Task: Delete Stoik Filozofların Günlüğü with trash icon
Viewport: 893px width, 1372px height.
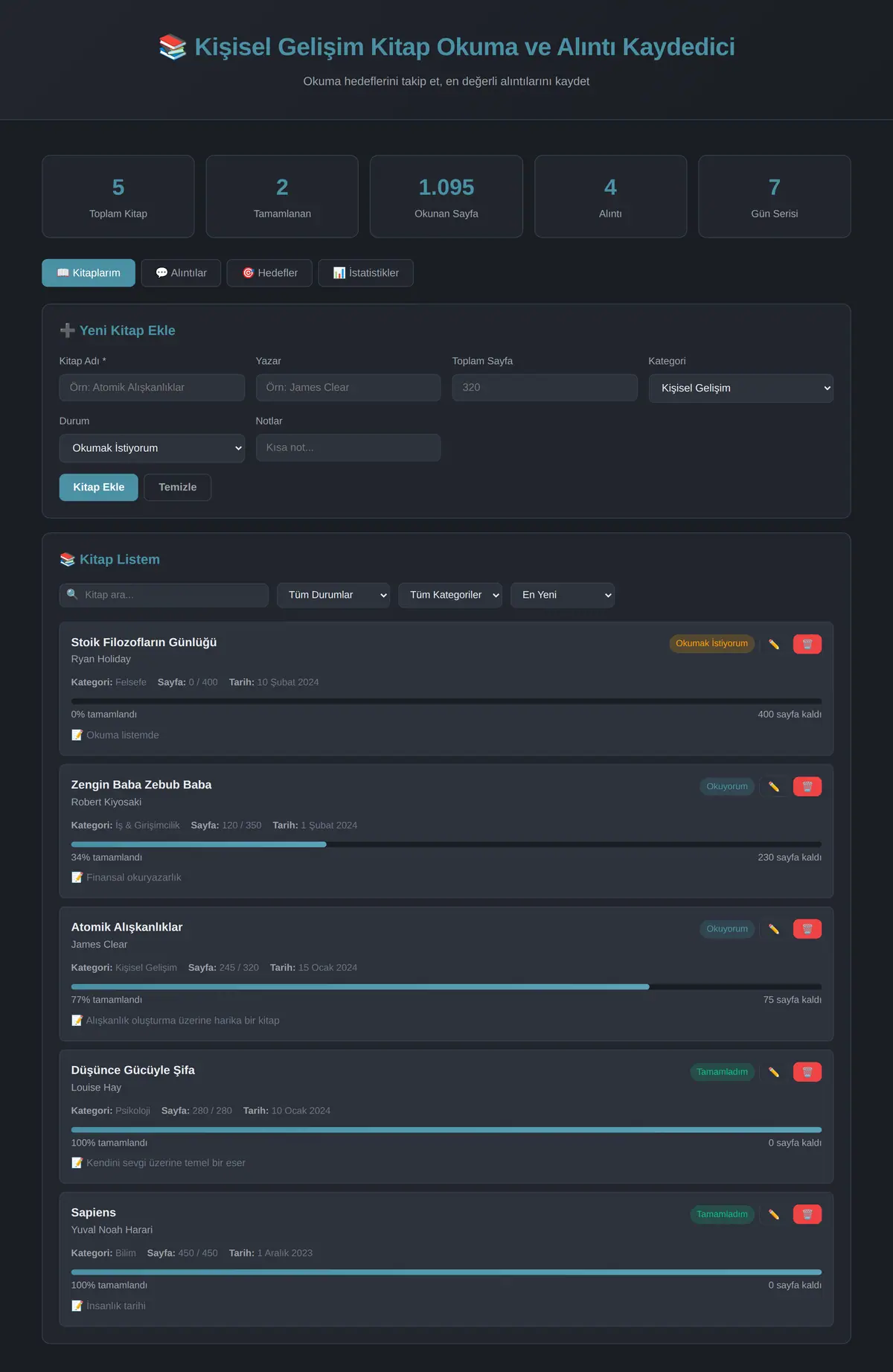Action: [x=807, y=644]
